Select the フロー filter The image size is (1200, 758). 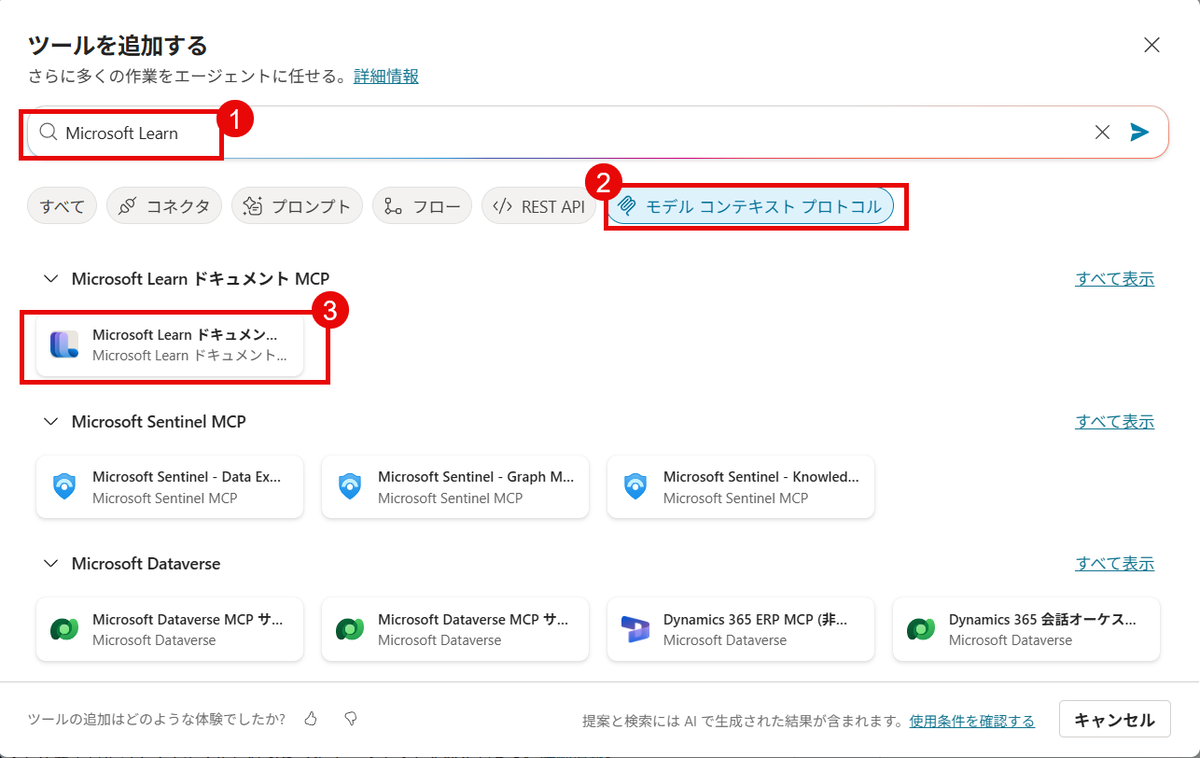422,207
